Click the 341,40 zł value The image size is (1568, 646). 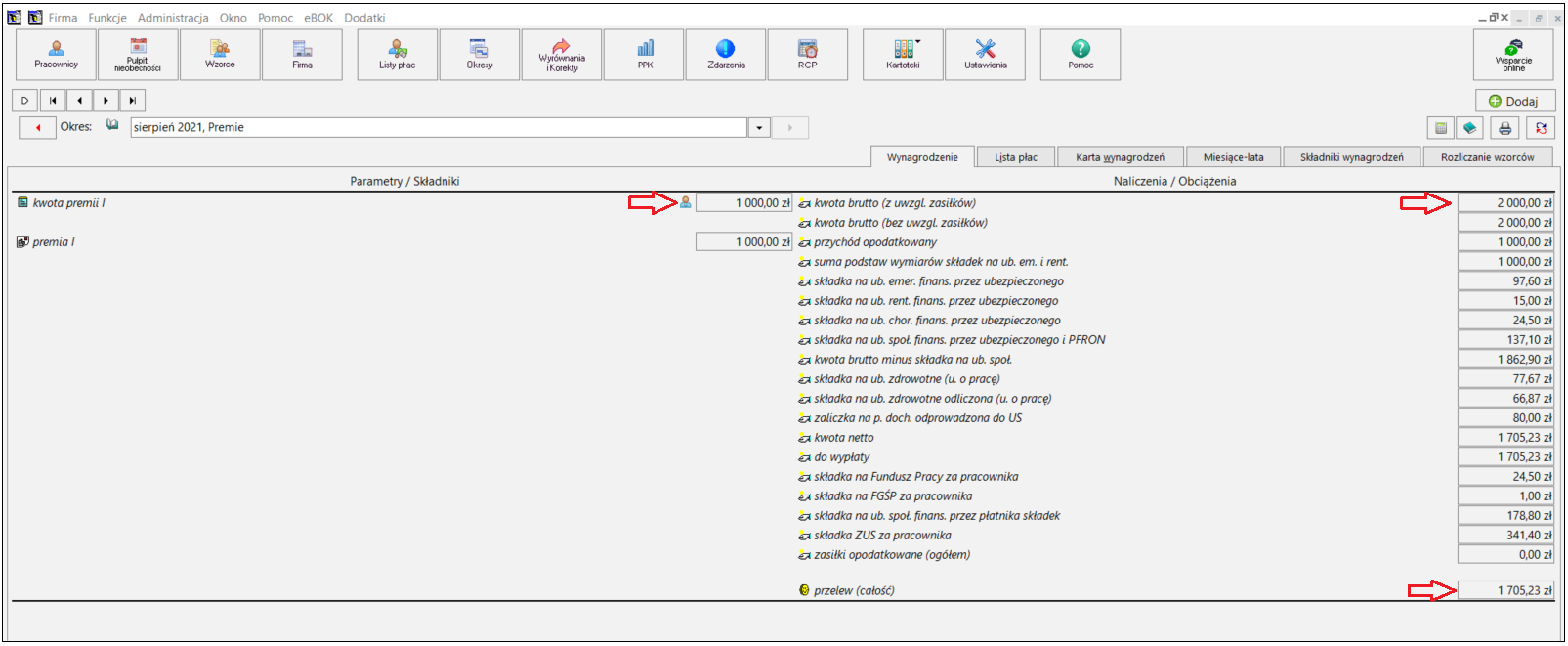1505,535
